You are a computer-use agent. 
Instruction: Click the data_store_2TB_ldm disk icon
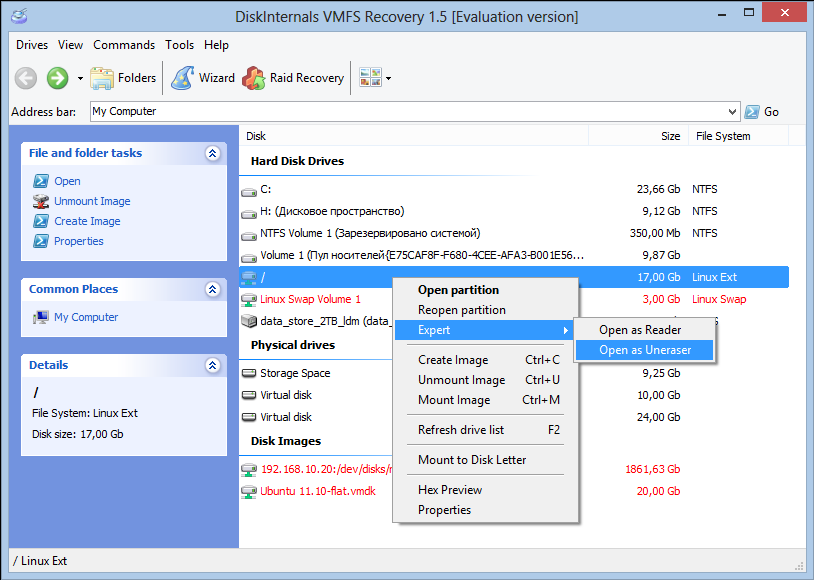pos(249,321)
